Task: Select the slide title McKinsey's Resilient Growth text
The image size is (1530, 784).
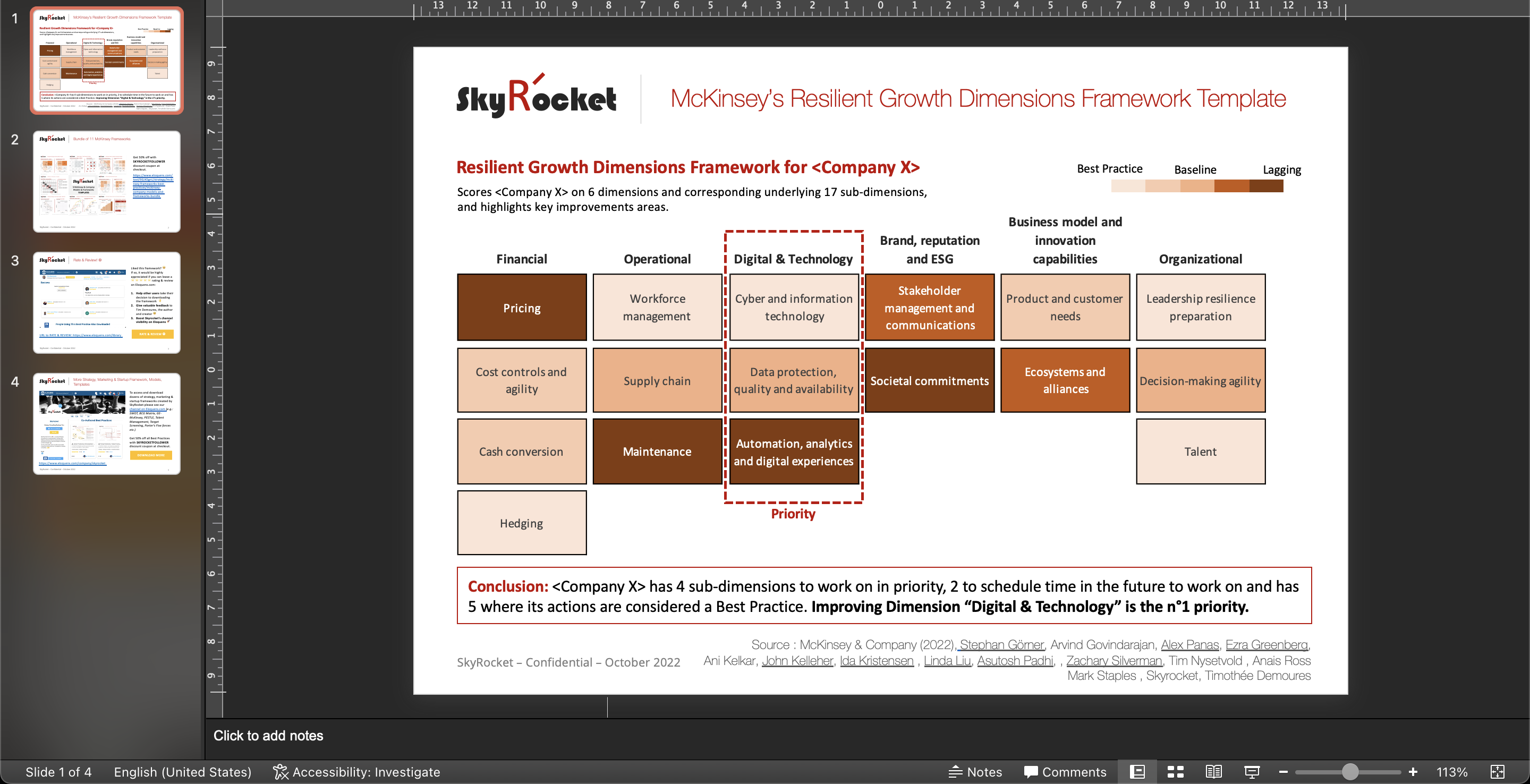Action: pyautogui.click(x=978, y=99)
